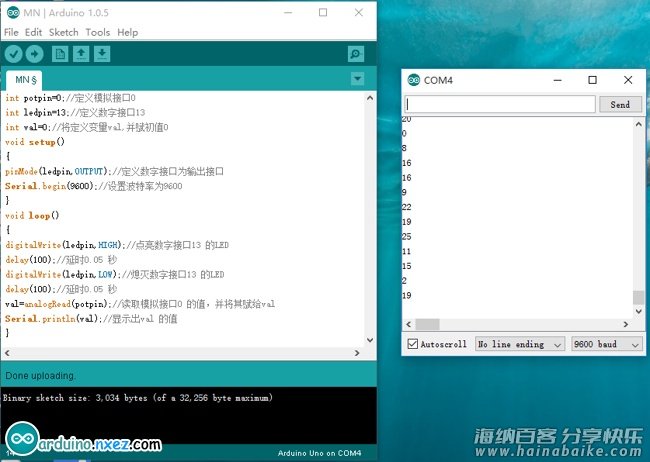Click the 'Done uploading.' status message

[40, 376]
